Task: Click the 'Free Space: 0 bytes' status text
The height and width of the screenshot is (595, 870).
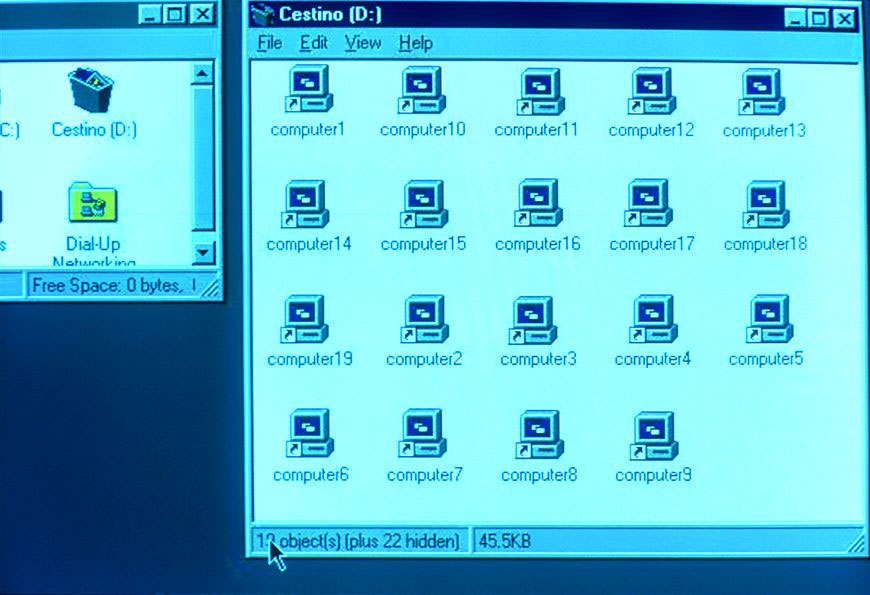Action: tap(105, 285)
